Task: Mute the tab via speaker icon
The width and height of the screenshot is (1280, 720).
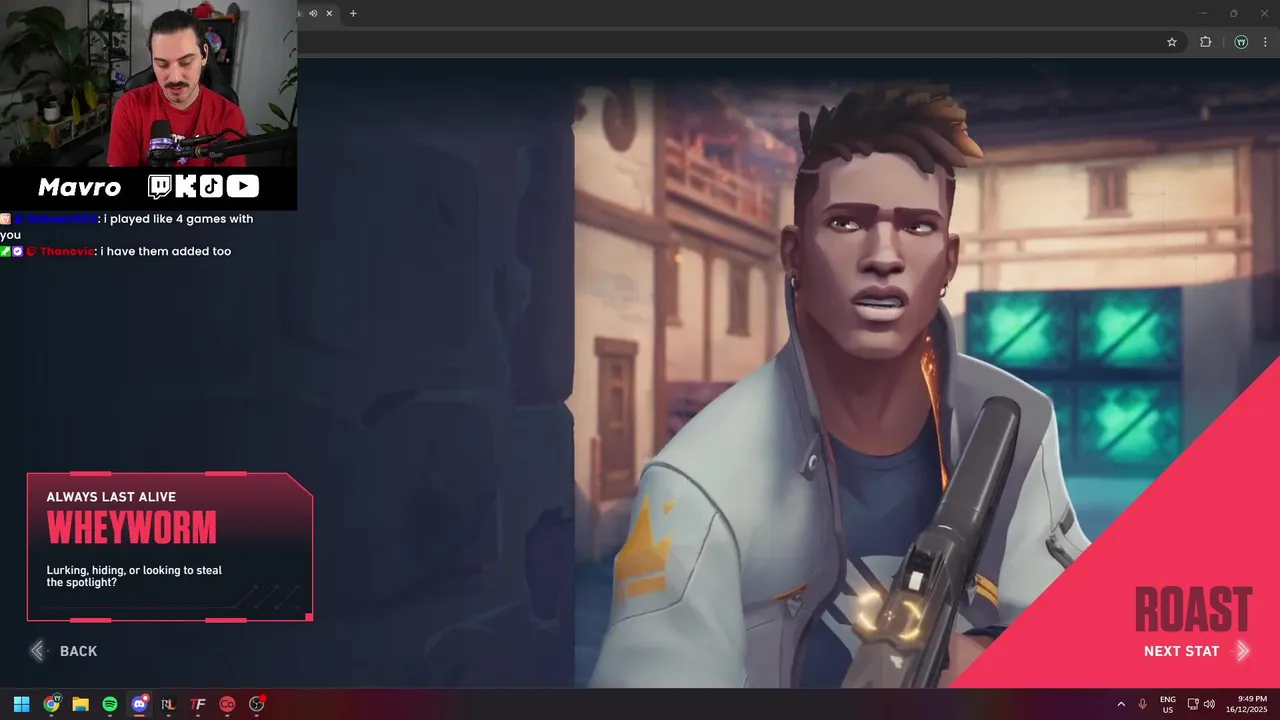Action: (313, 13)
